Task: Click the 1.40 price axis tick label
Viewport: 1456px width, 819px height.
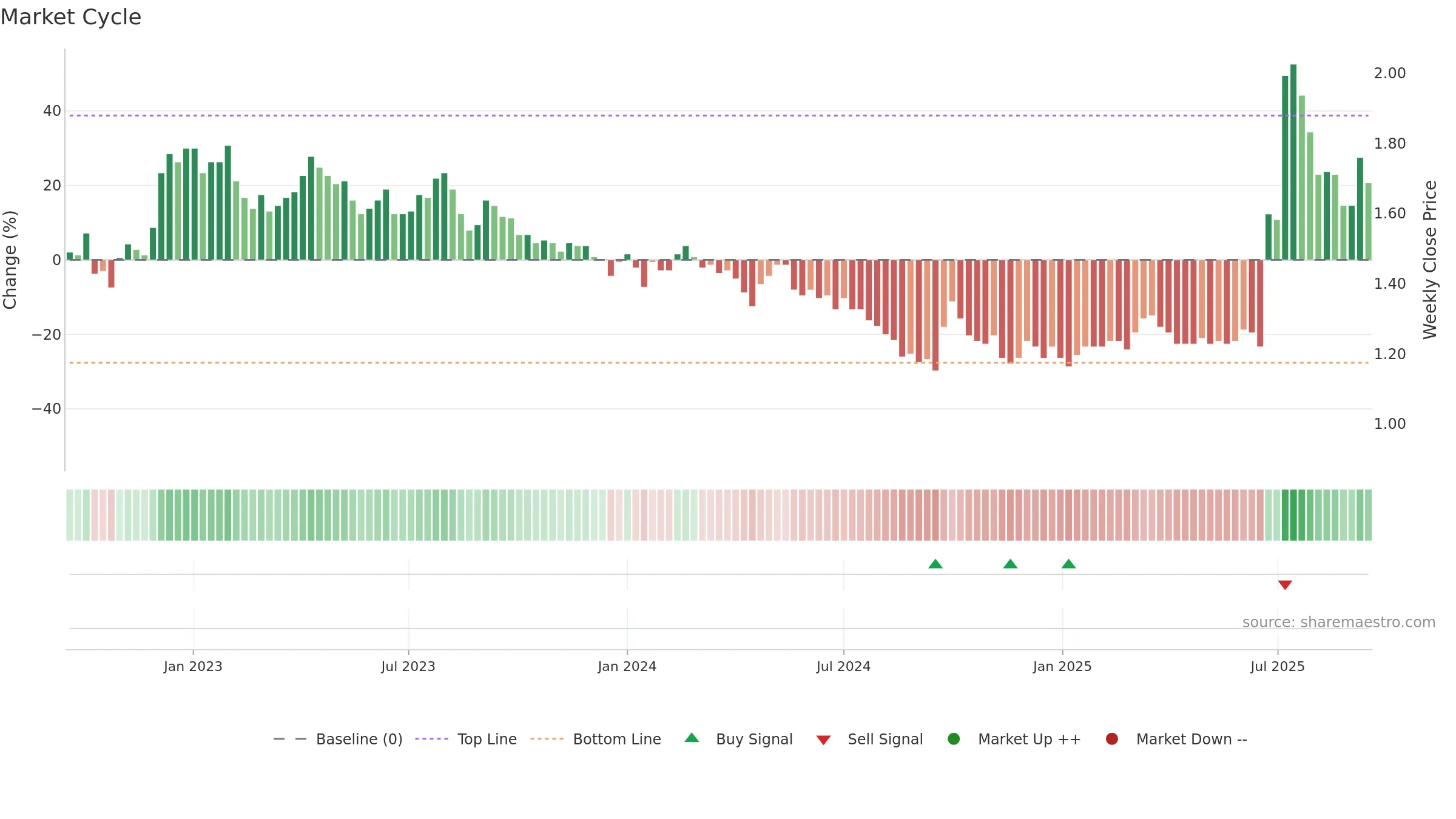Action: click(x=1390, y=284)
